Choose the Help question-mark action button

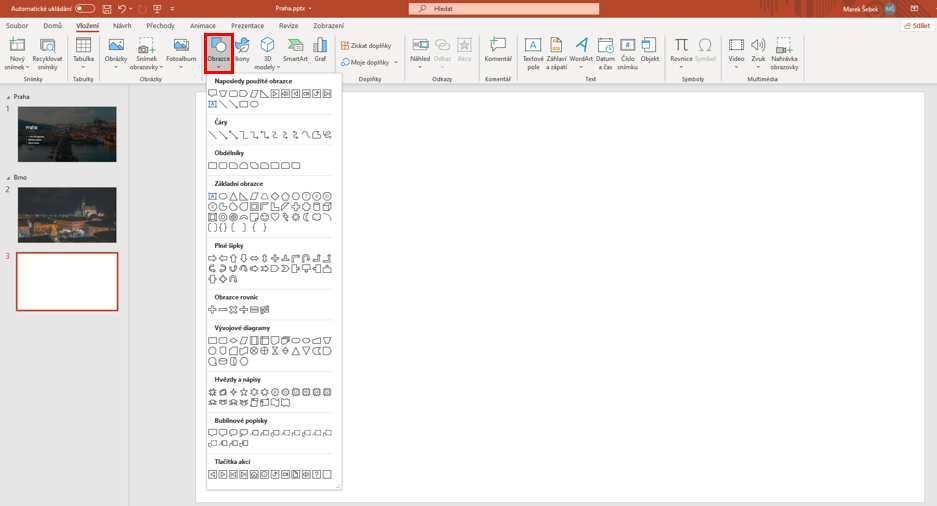(317, 474)
